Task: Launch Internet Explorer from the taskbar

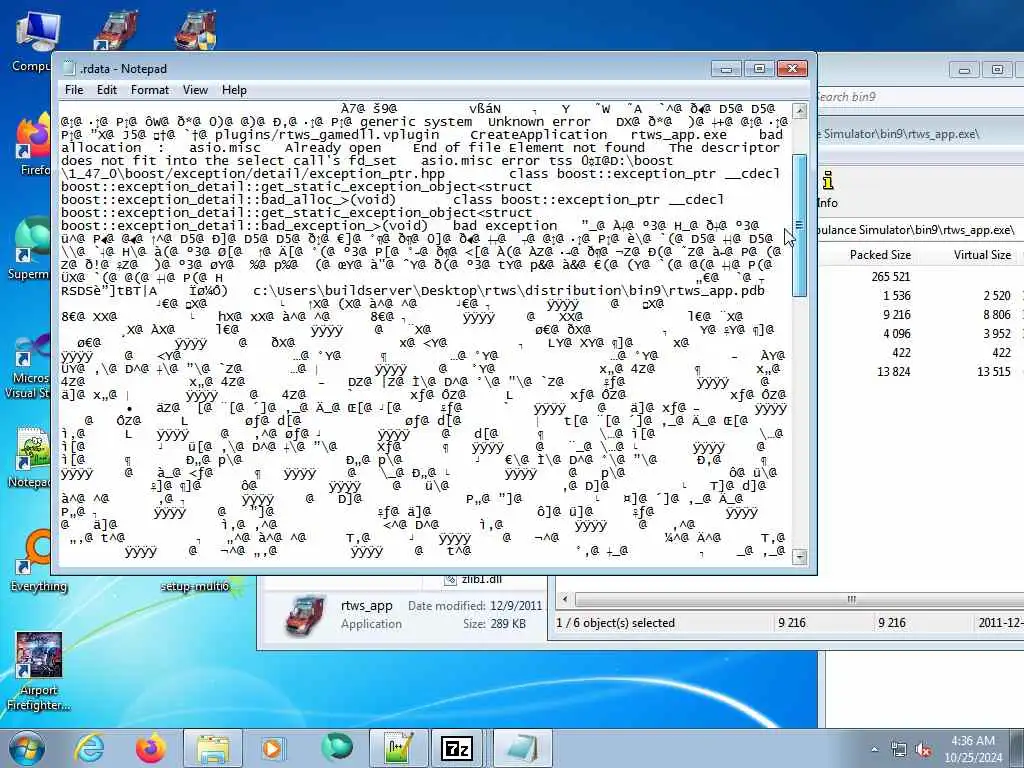Action: [89, 748]
